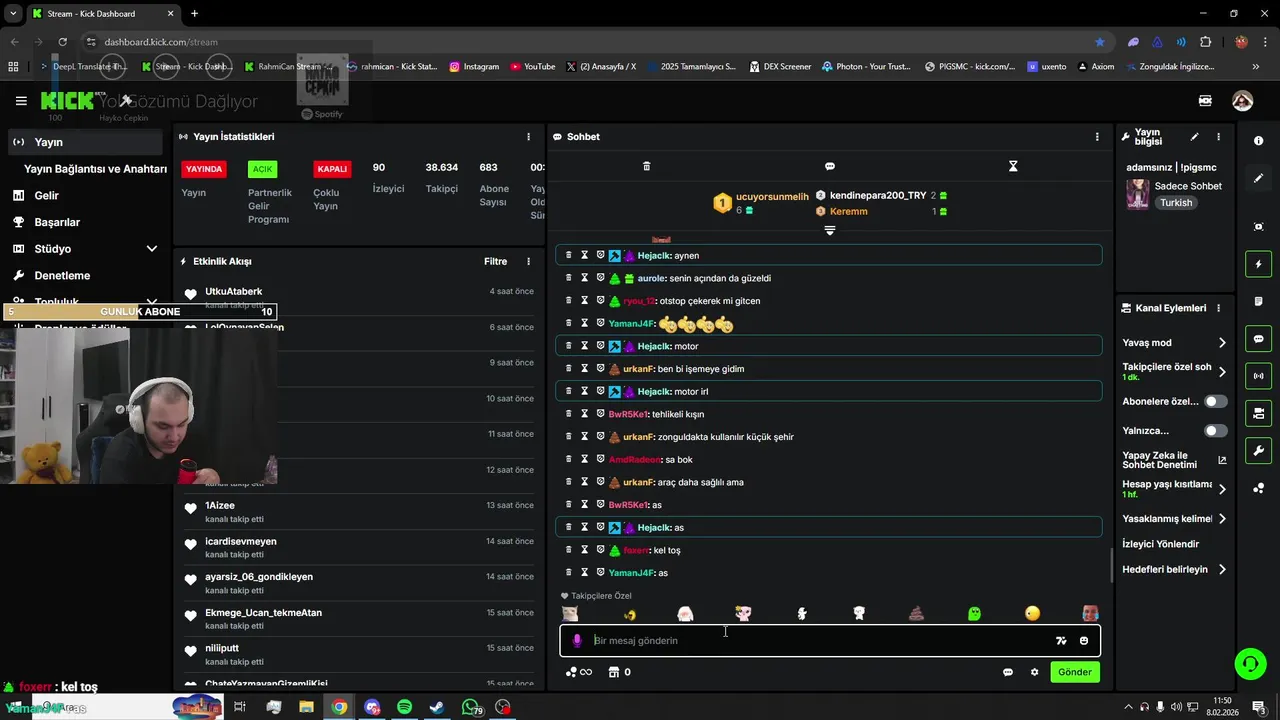Click the speech bubble icon under Sohbet header

click(x=830, y=166)
